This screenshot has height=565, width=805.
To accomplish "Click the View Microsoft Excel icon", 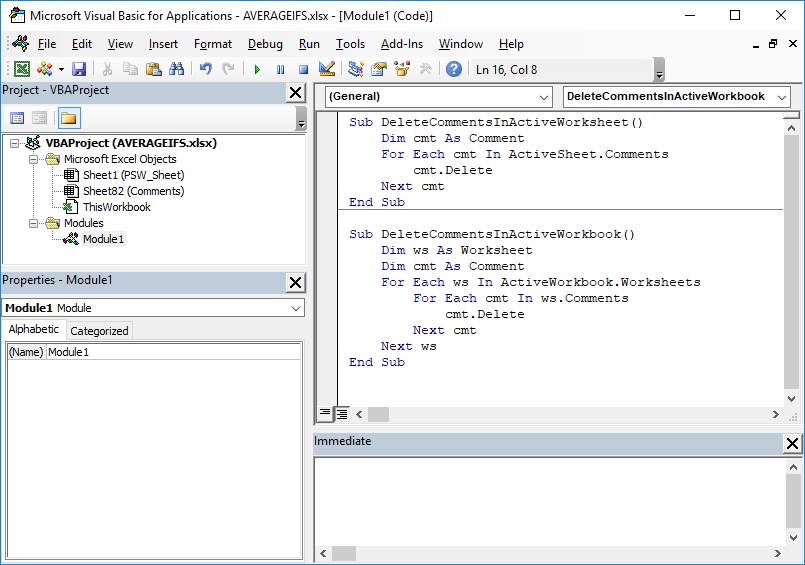I will click(x=22, y=69).
